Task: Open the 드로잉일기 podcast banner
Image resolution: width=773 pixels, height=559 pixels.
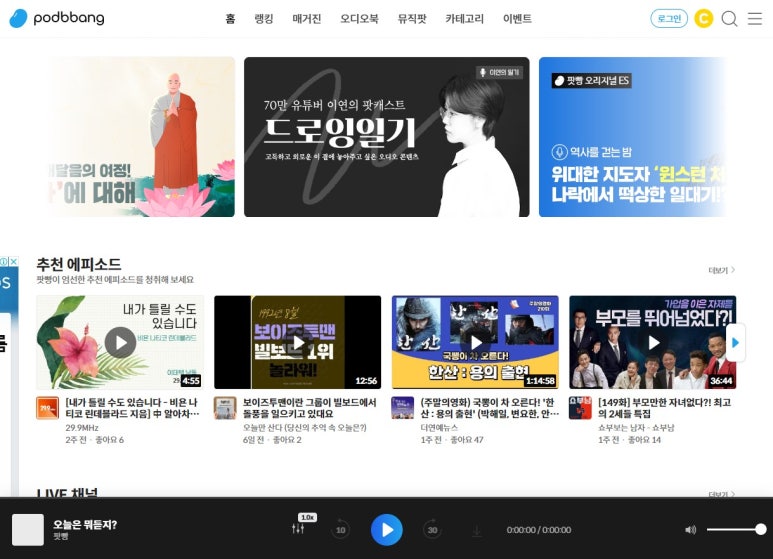Action: (x=386, y=137)
